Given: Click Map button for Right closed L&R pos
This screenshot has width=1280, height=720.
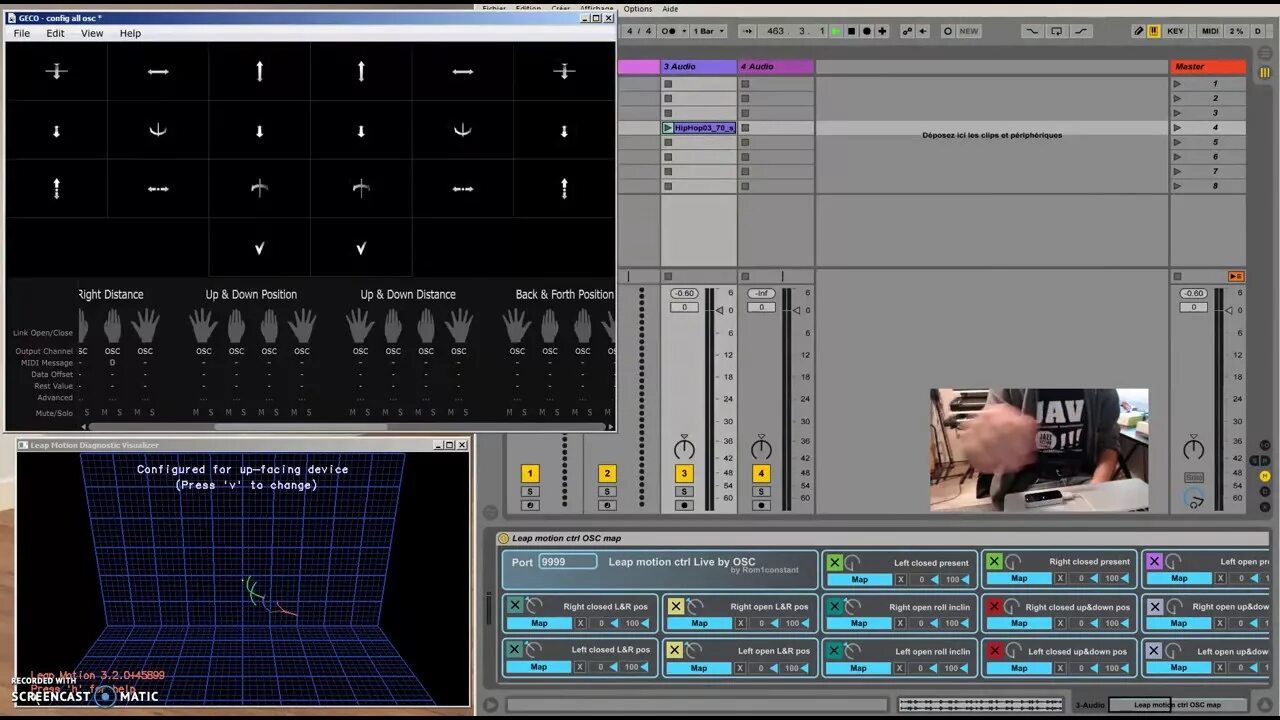Looking at the screenshot, I should [539, 623].
